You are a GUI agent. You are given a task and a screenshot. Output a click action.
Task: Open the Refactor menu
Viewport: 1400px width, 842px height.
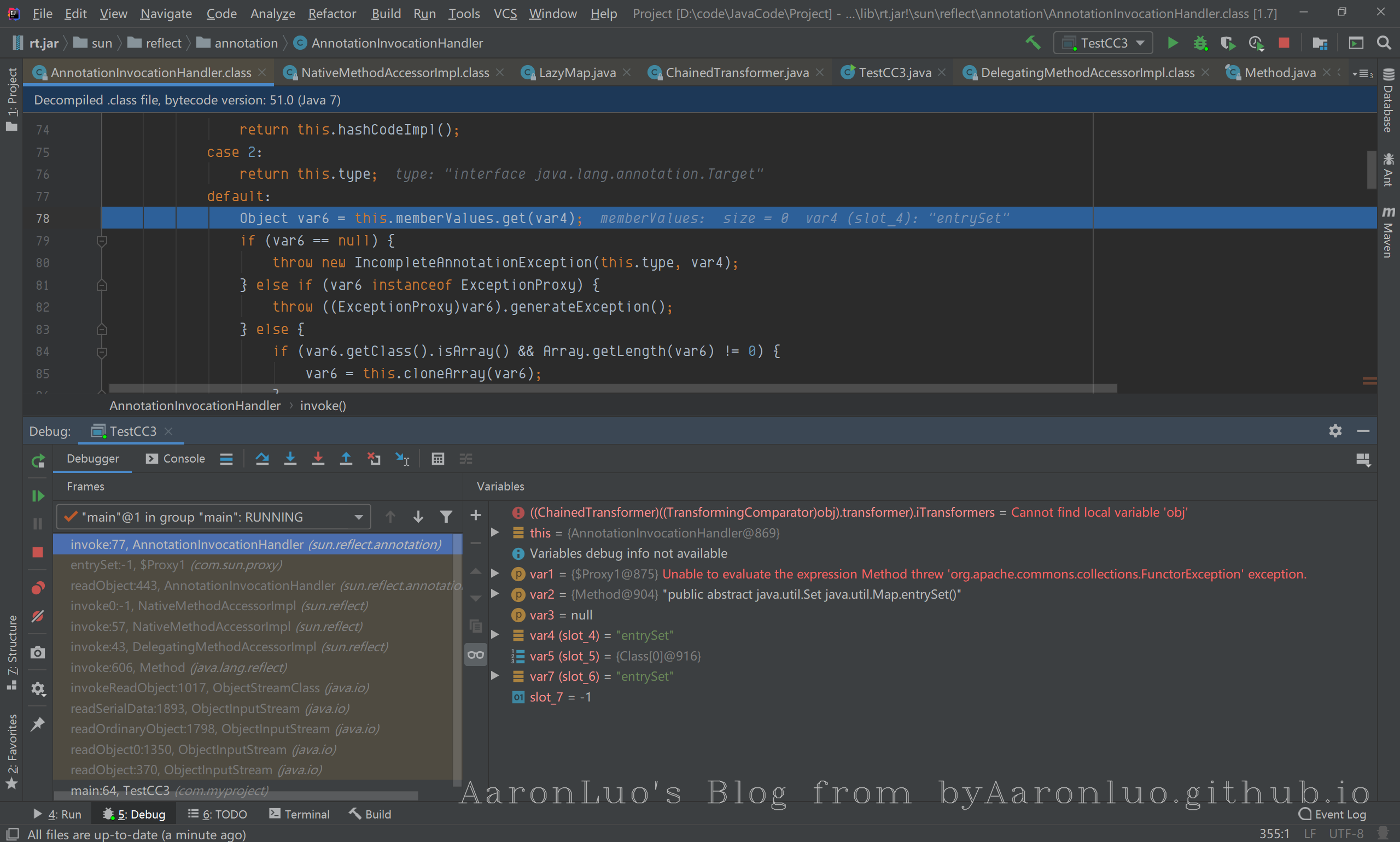coord(332,14)
